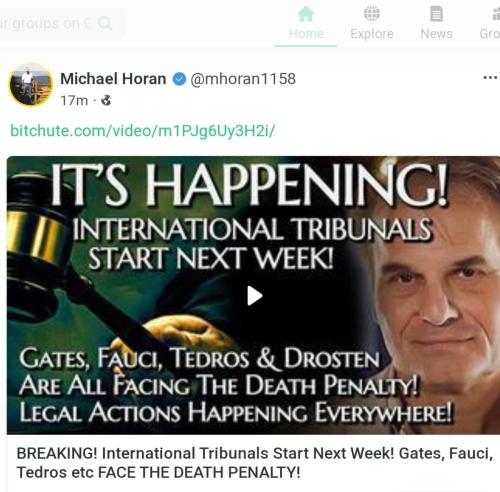
Task: Switch to the Explore tab label
Action: (x=372, y=34)
